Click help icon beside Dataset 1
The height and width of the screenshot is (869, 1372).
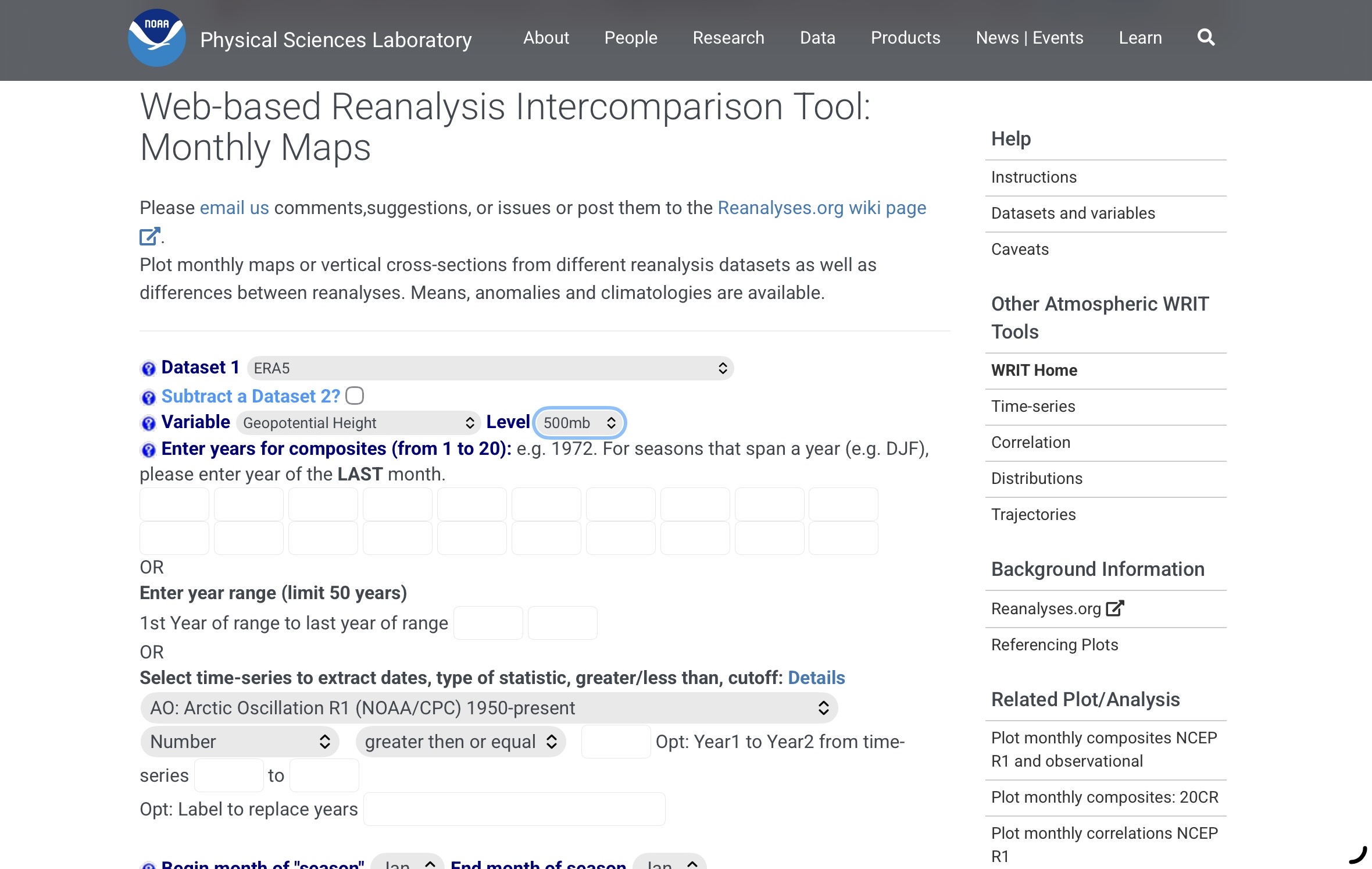(x=148, y=369)
